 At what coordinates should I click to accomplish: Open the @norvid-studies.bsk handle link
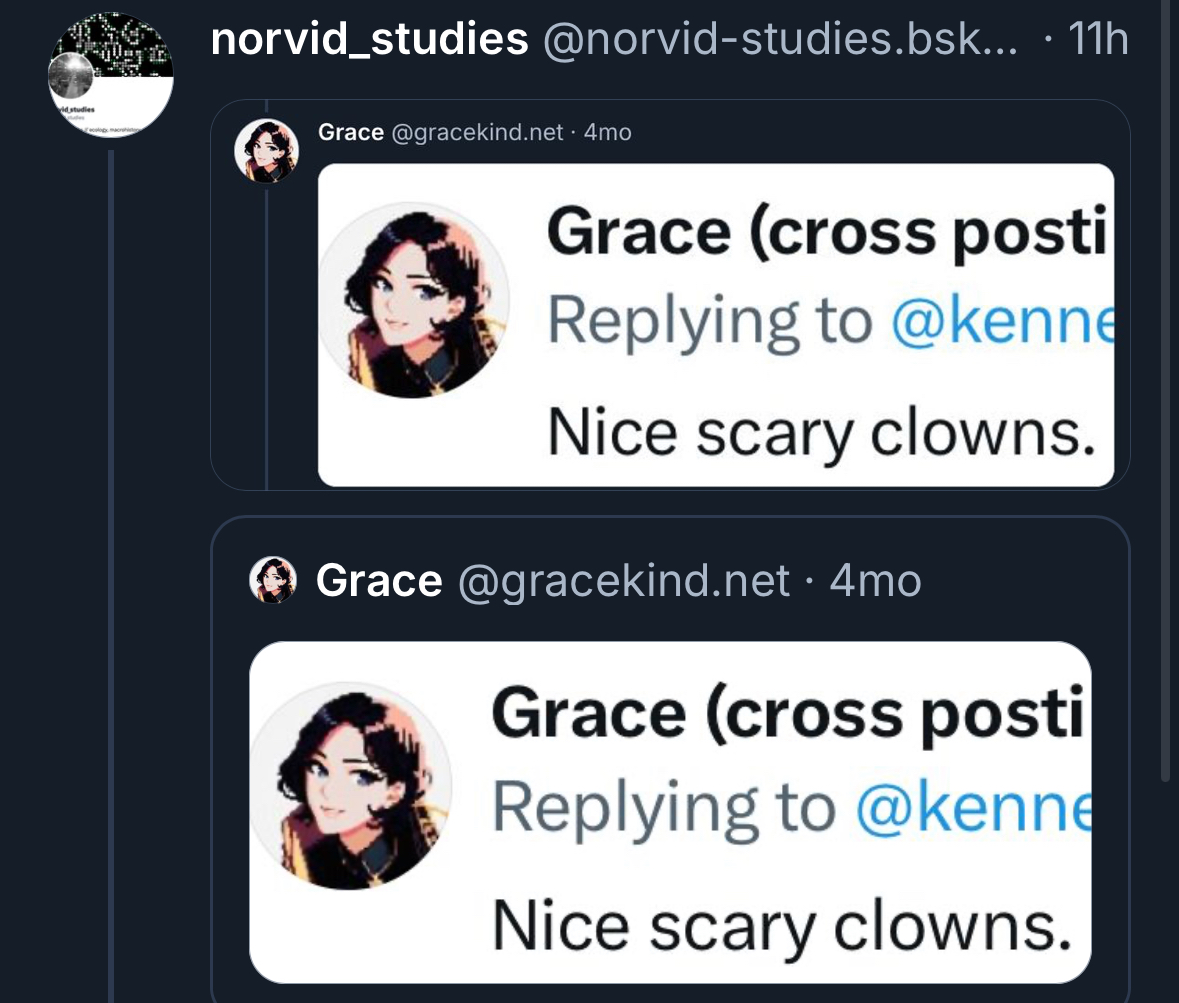[x=779, y=40]
